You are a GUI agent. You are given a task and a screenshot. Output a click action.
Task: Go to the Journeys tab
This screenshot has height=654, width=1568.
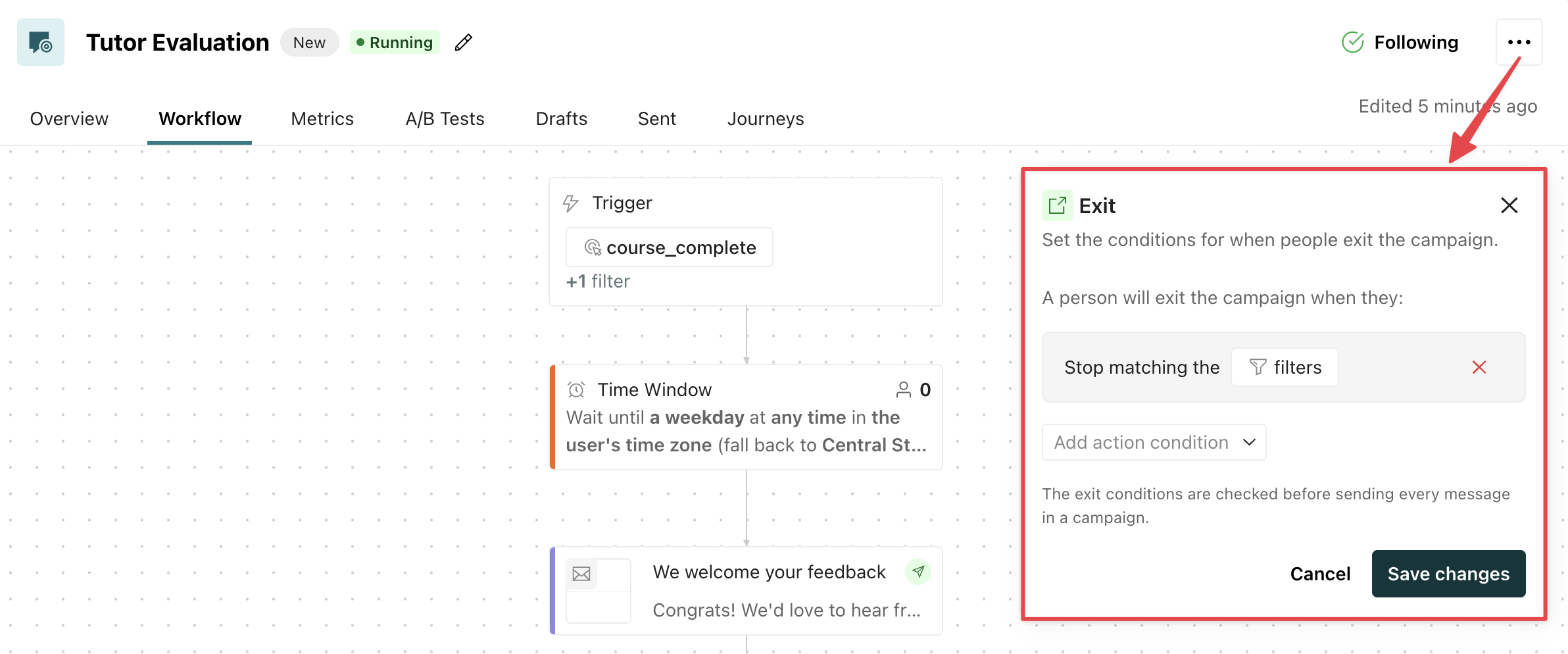click(766, 118)
